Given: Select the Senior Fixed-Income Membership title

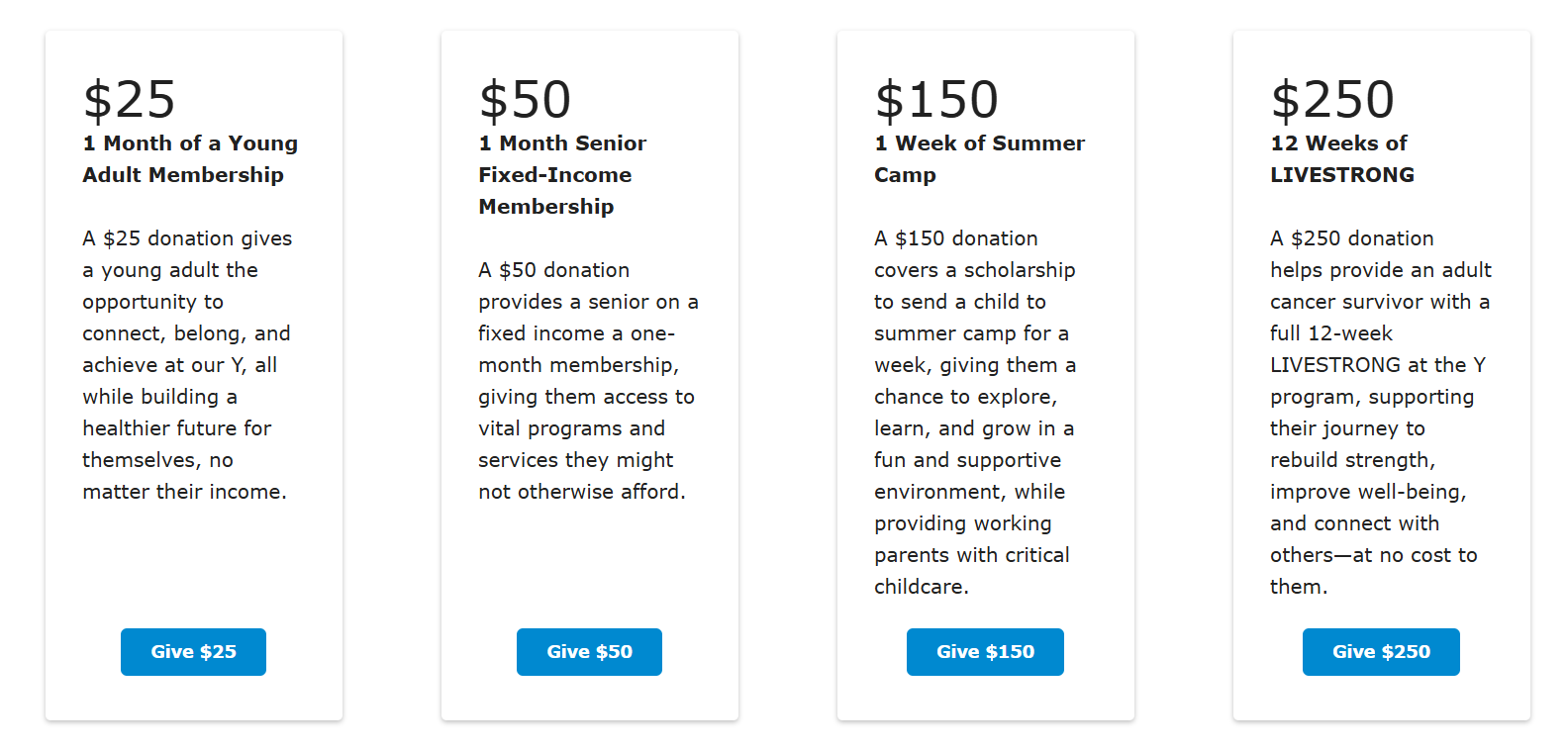Looking at the screenshot, I should click(562, 175).
